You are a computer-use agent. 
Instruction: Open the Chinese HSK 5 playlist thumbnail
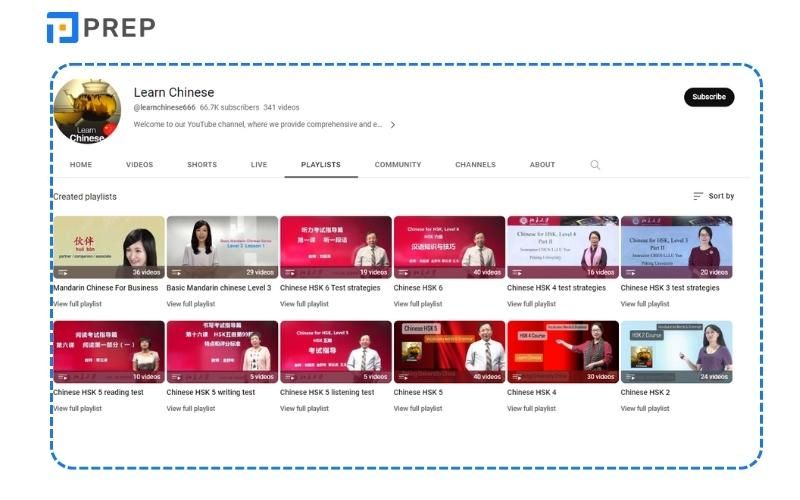pos(449,352)
